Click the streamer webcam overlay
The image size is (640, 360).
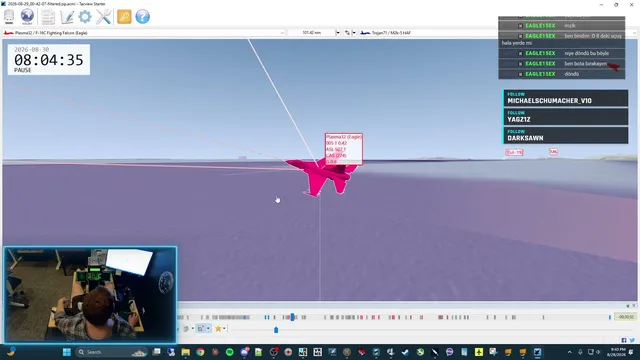coord(90,294)
